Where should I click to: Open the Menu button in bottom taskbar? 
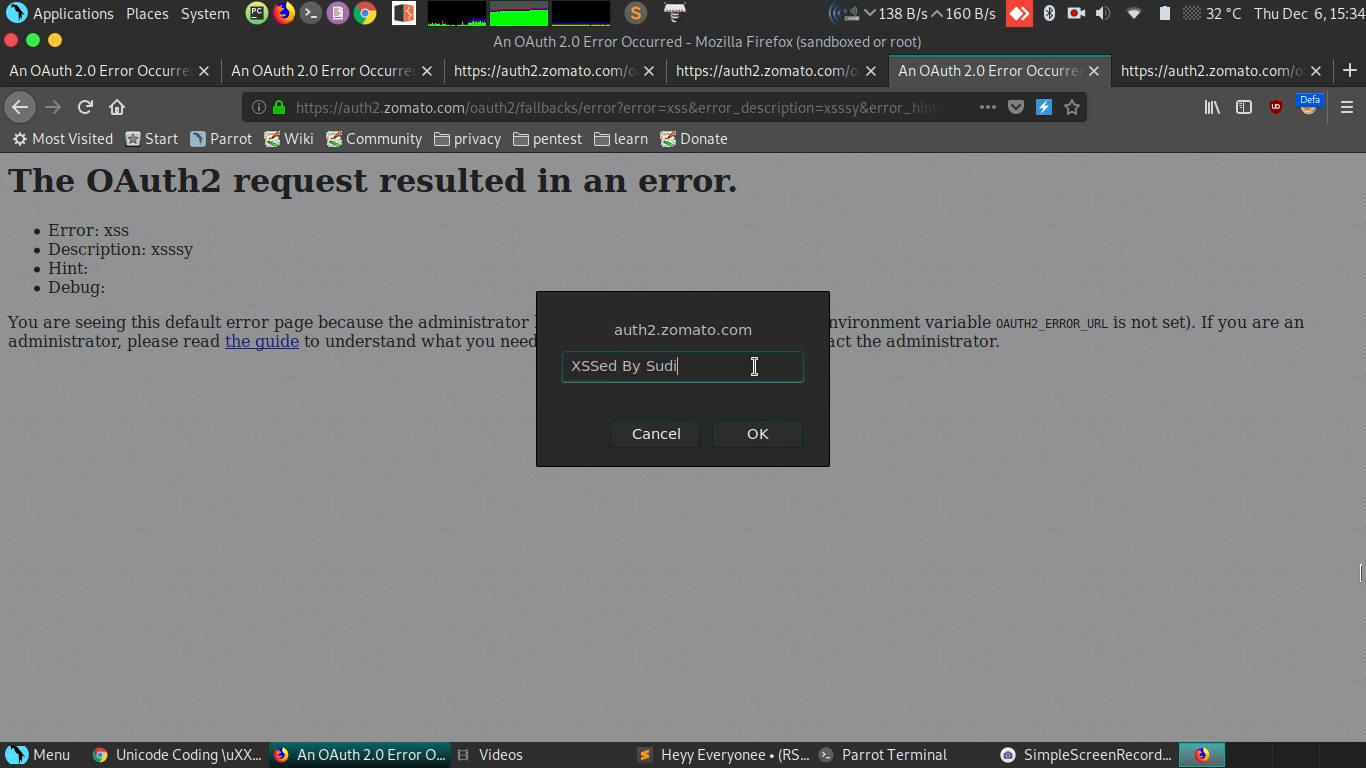38,755
